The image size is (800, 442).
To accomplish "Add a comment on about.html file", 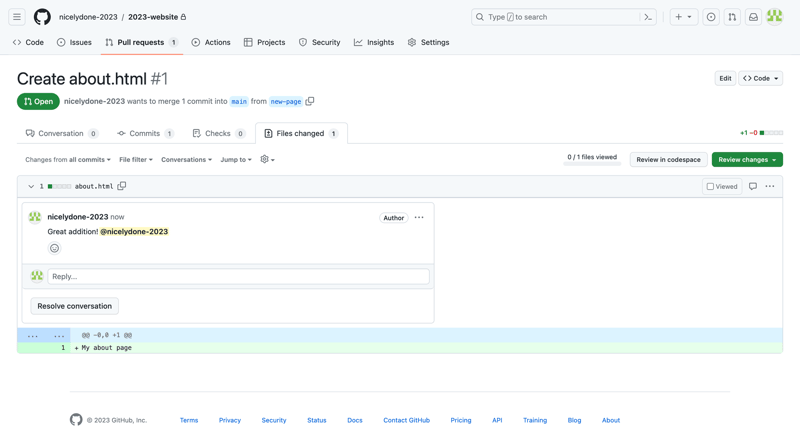I will 753,186.
